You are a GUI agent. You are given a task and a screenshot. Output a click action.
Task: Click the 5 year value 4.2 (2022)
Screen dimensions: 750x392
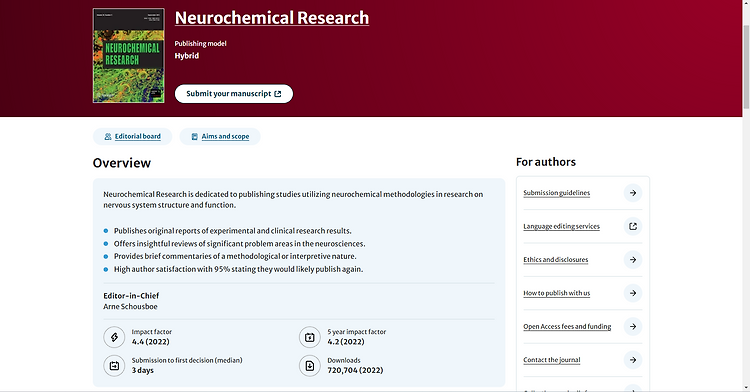click(346, 342)
